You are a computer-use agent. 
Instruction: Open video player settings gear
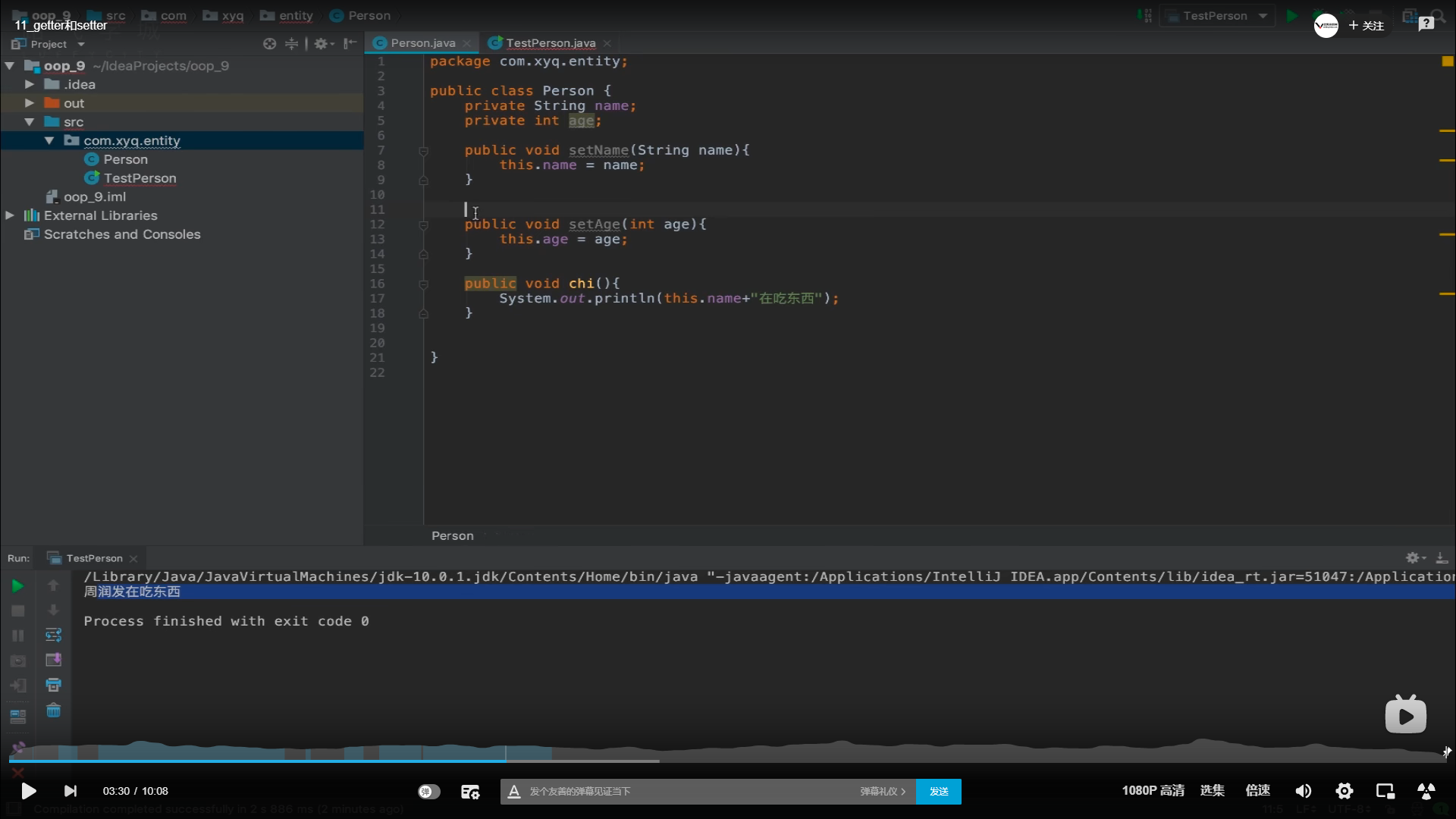[1345, 791]
